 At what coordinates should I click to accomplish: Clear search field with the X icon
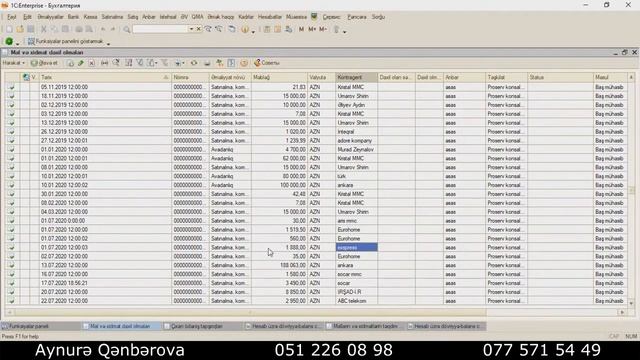(x=199, y=29)
